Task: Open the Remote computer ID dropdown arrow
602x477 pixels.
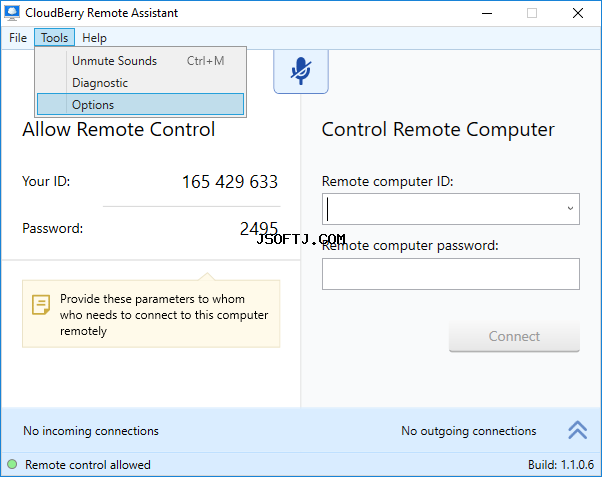Action: [x=570, y=209]
